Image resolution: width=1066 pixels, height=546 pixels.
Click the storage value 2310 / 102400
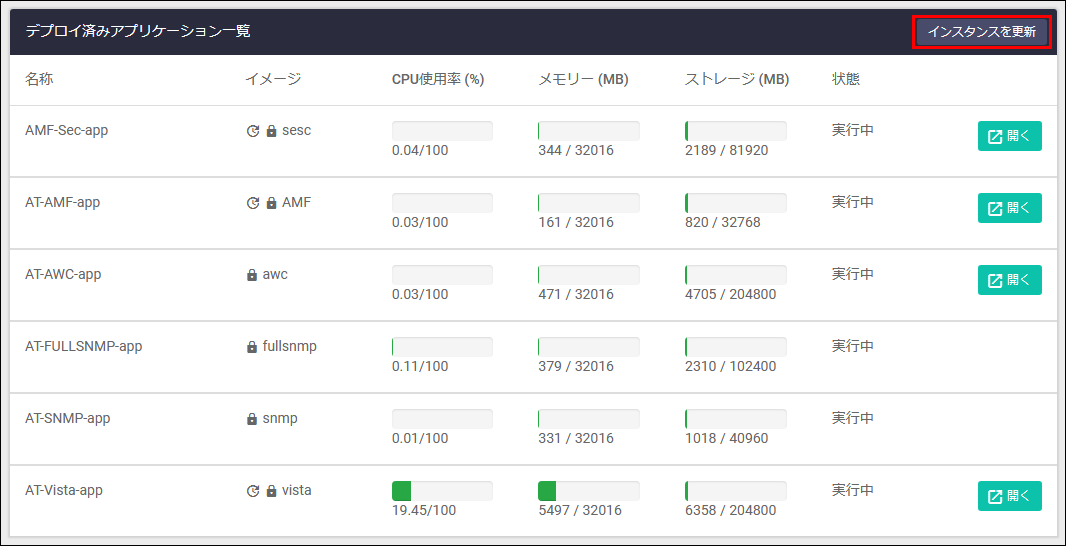click(730, 366)
